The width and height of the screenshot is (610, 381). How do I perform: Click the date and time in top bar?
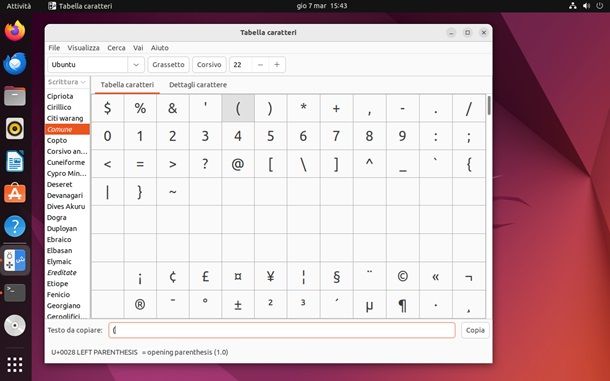click(322, 6)
